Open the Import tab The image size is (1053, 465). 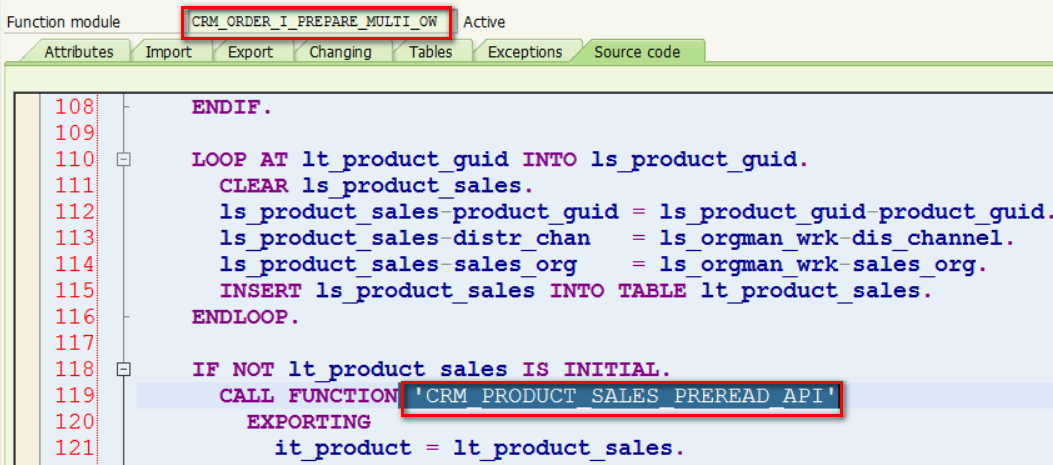169,52
